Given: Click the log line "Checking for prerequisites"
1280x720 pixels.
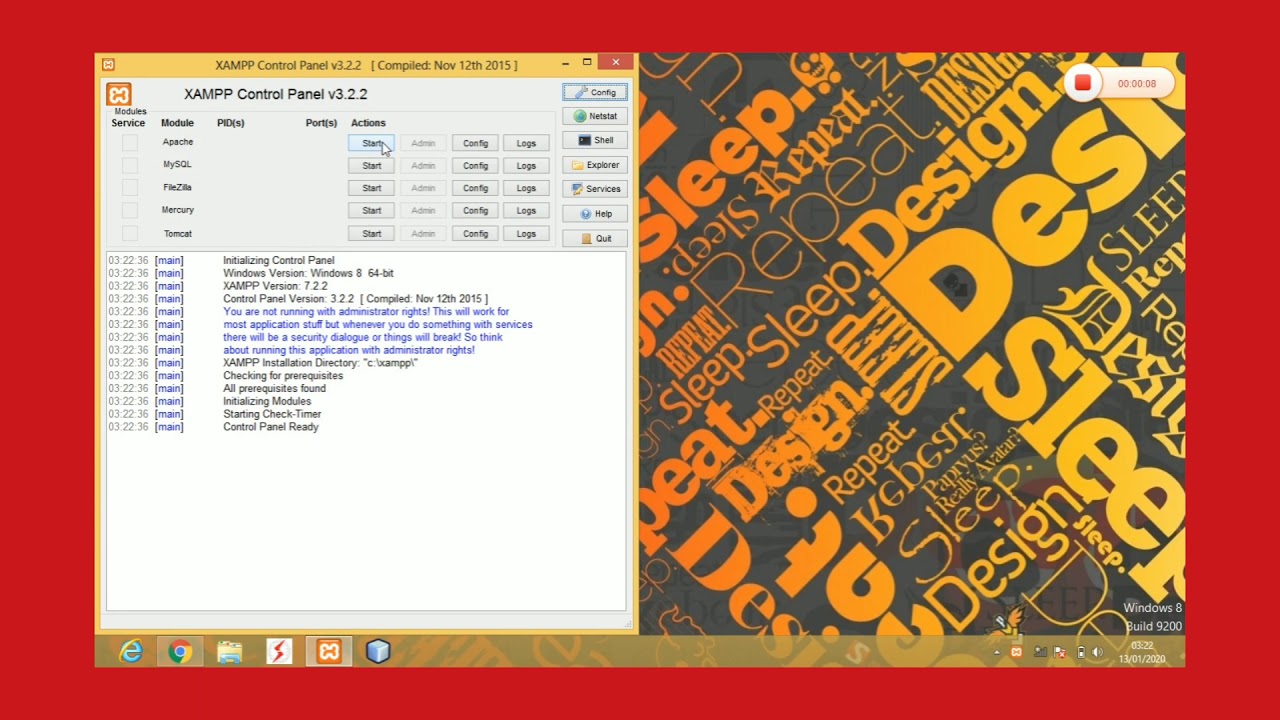Looking at the screenshot, I should click(x=283, y=376).
